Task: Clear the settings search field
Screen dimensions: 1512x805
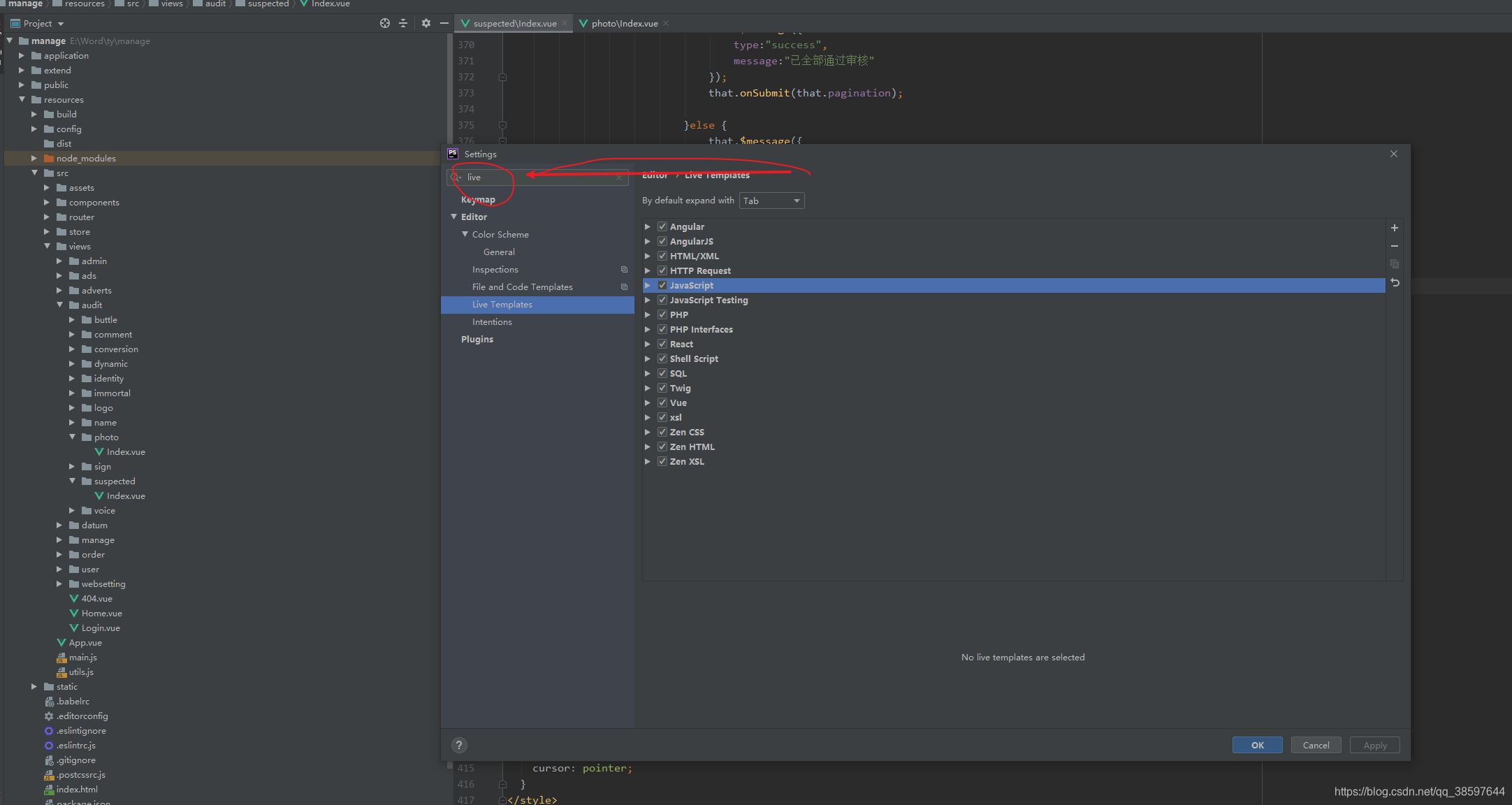Action: tap(619, 177)
